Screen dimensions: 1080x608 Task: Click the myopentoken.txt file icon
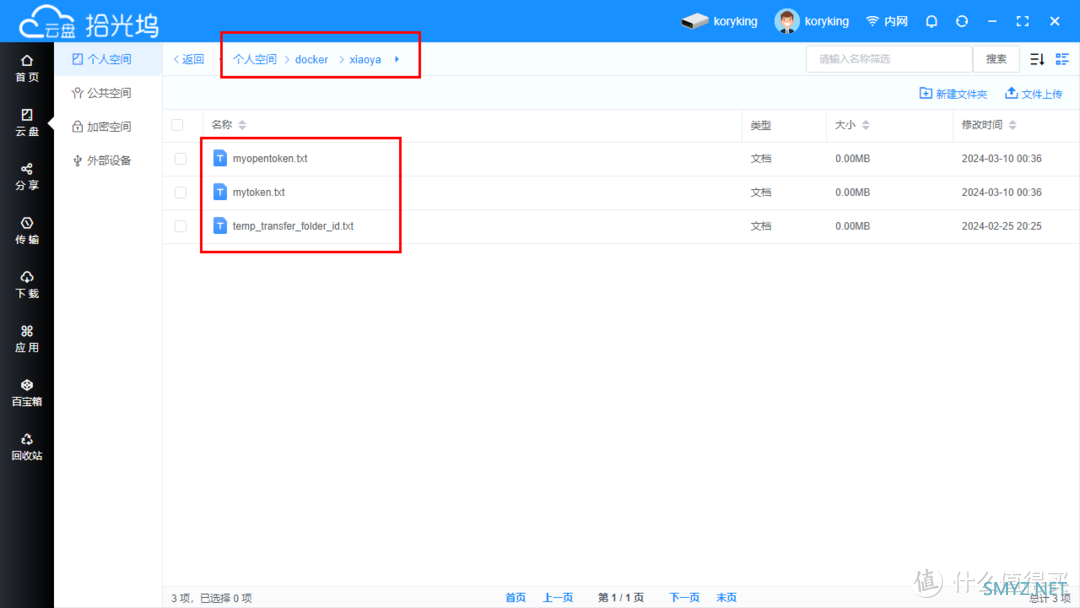220,158
